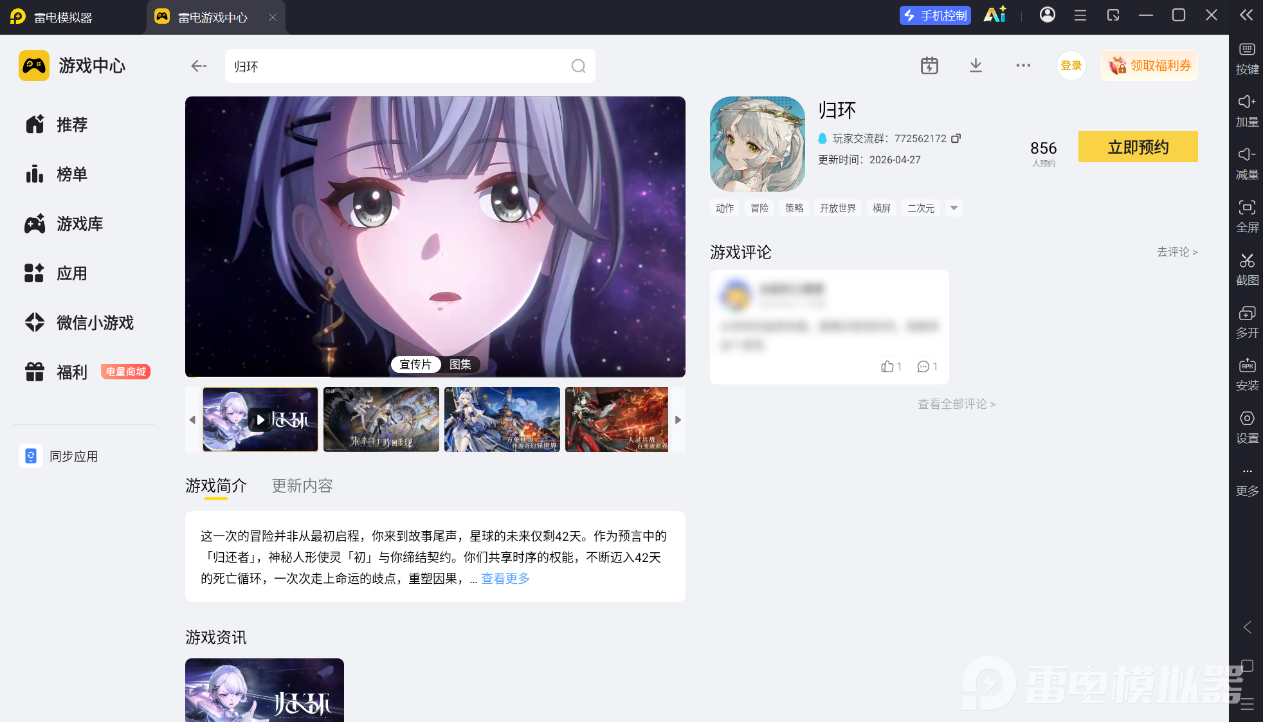
Task: Open the user account icon in title bar
Action: (1047, 15)
